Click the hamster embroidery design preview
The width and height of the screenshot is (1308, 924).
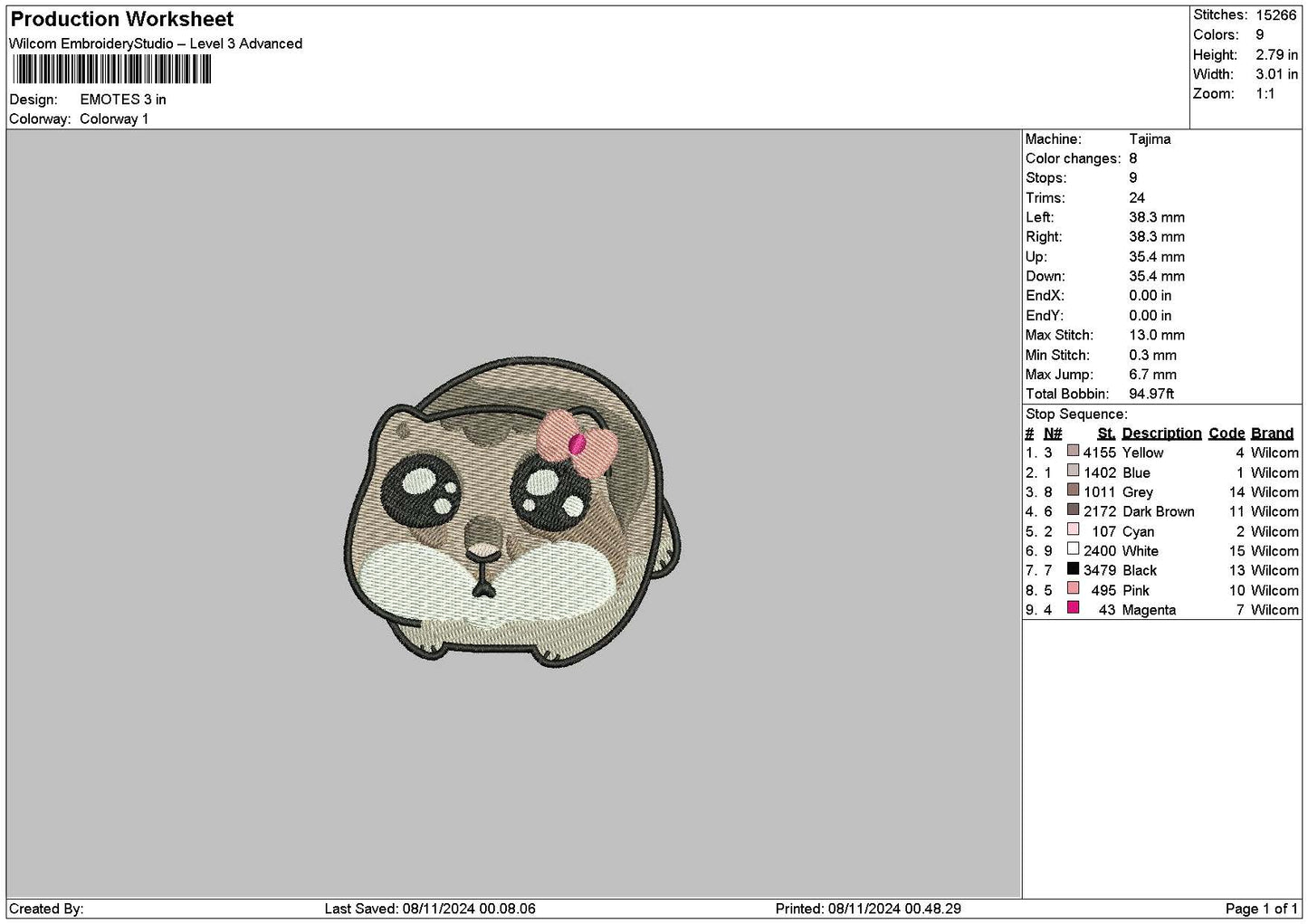point(513,511)
